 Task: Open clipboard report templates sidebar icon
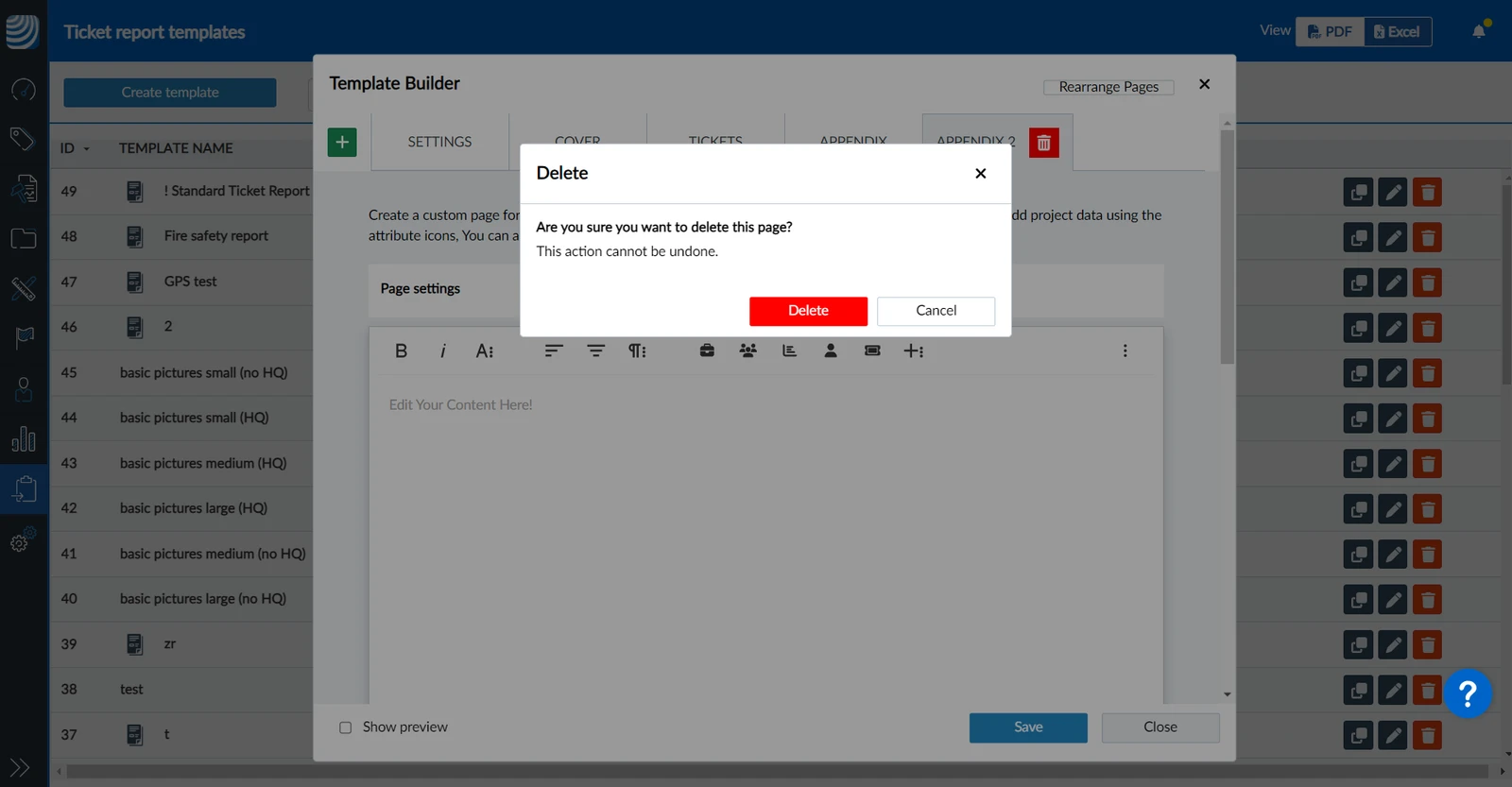pyautogui.click(x=25, y=488)
